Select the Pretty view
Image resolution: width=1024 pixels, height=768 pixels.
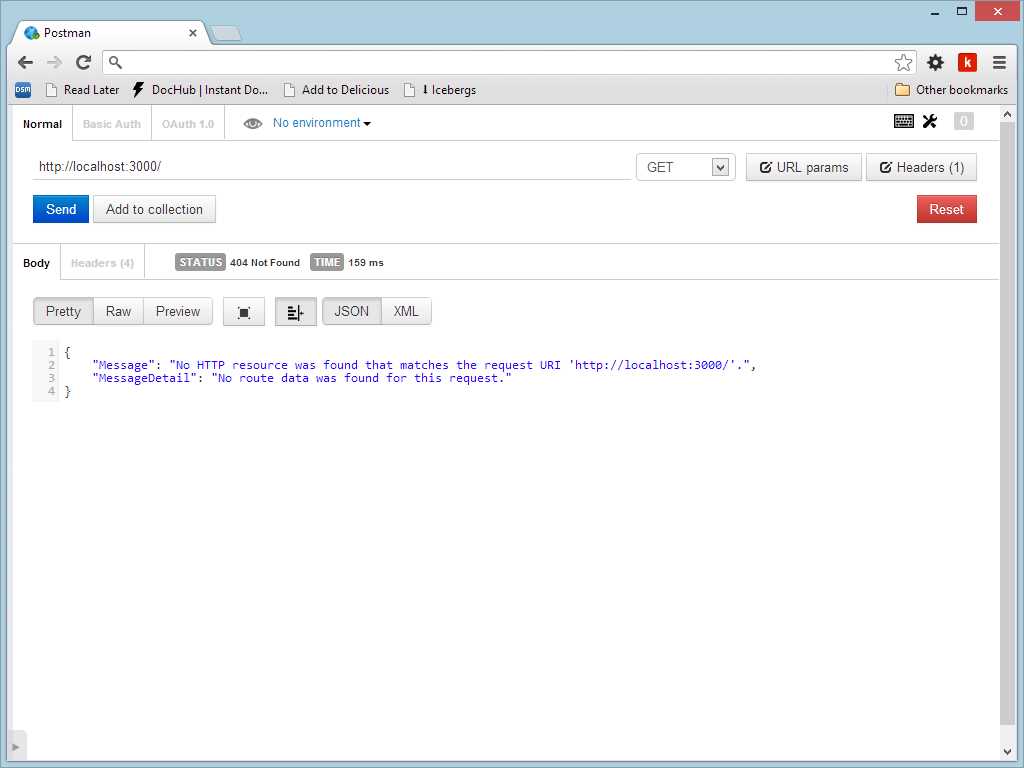[63, 312]
